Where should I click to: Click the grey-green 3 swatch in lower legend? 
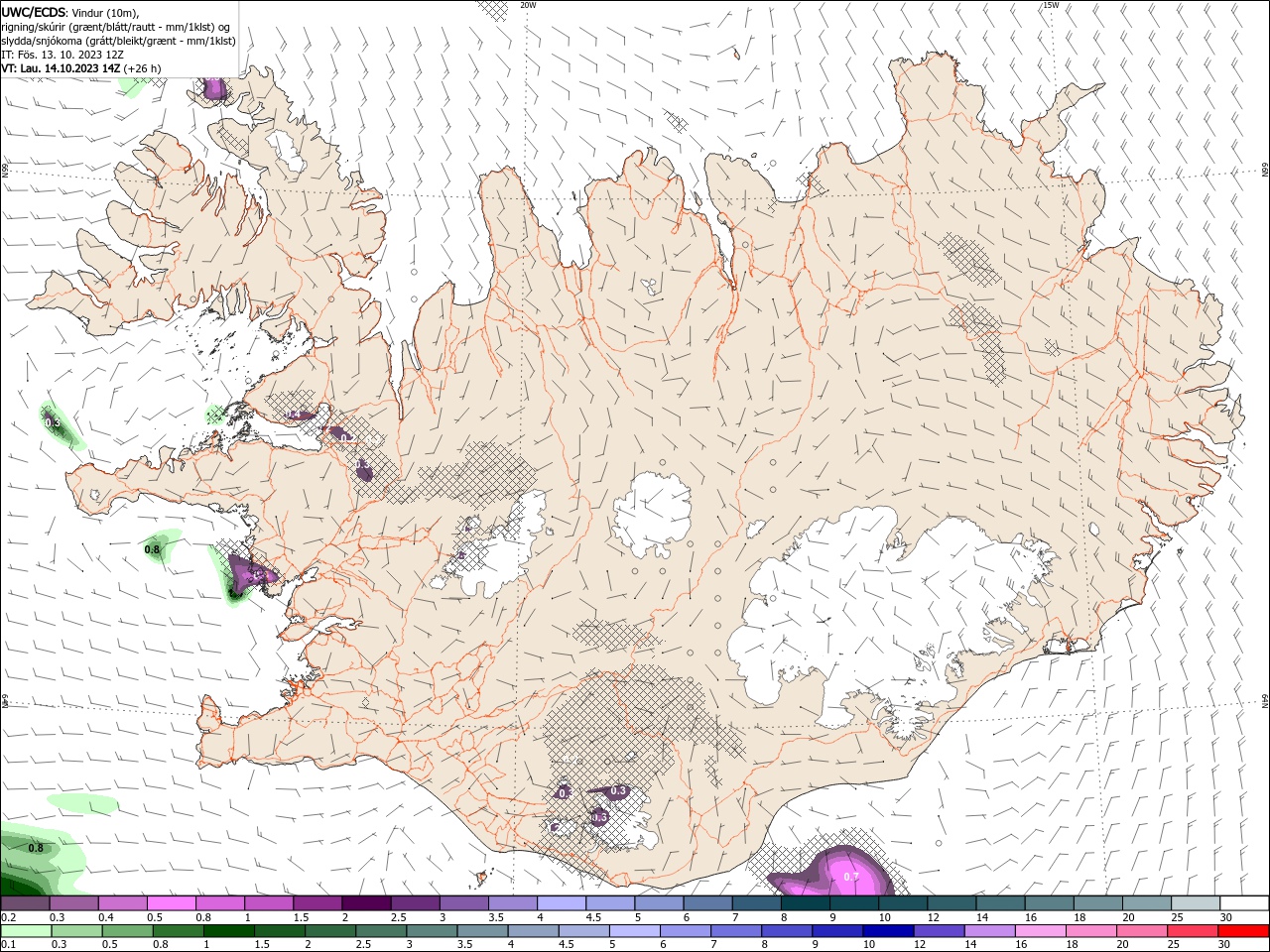click(432, 931)
